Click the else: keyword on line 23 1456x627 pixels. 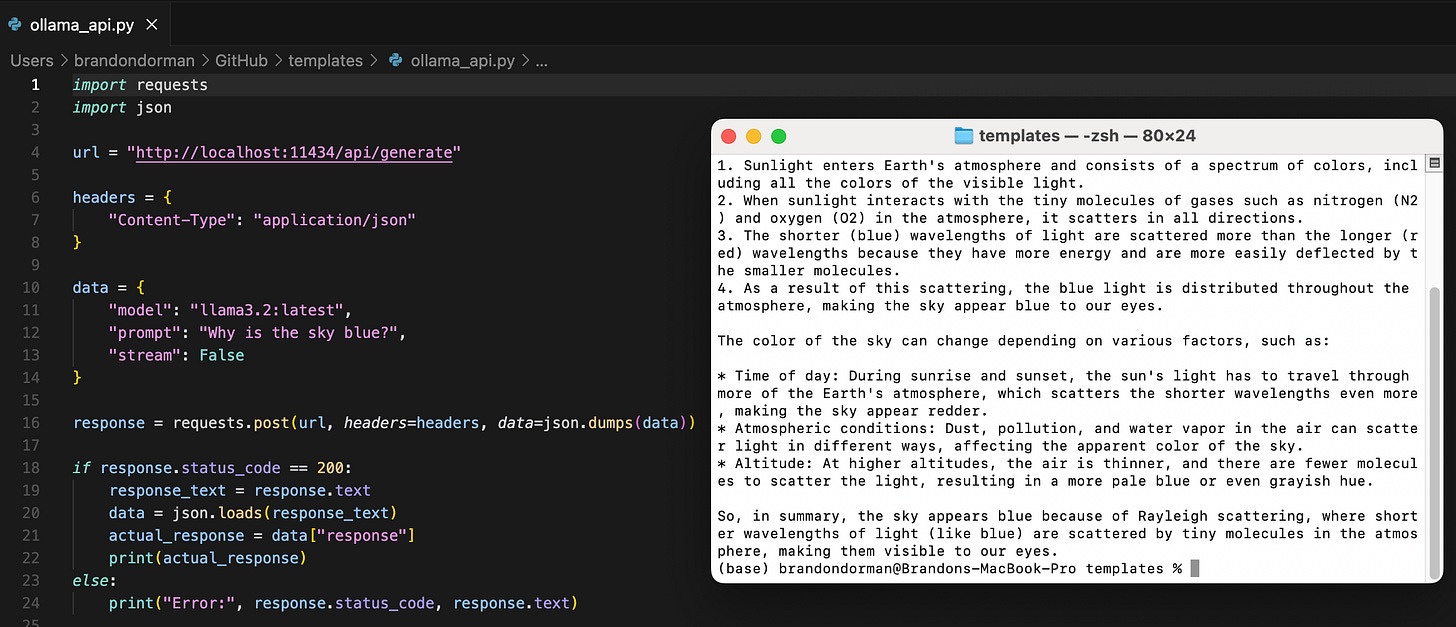coord(95,581)
